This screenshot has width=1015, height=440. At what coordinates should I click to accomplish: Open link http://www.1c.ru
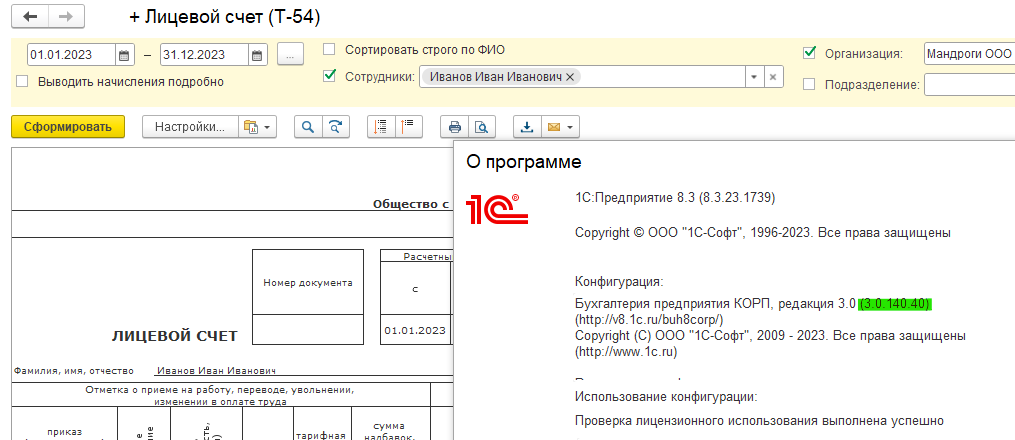pos(626,352)
